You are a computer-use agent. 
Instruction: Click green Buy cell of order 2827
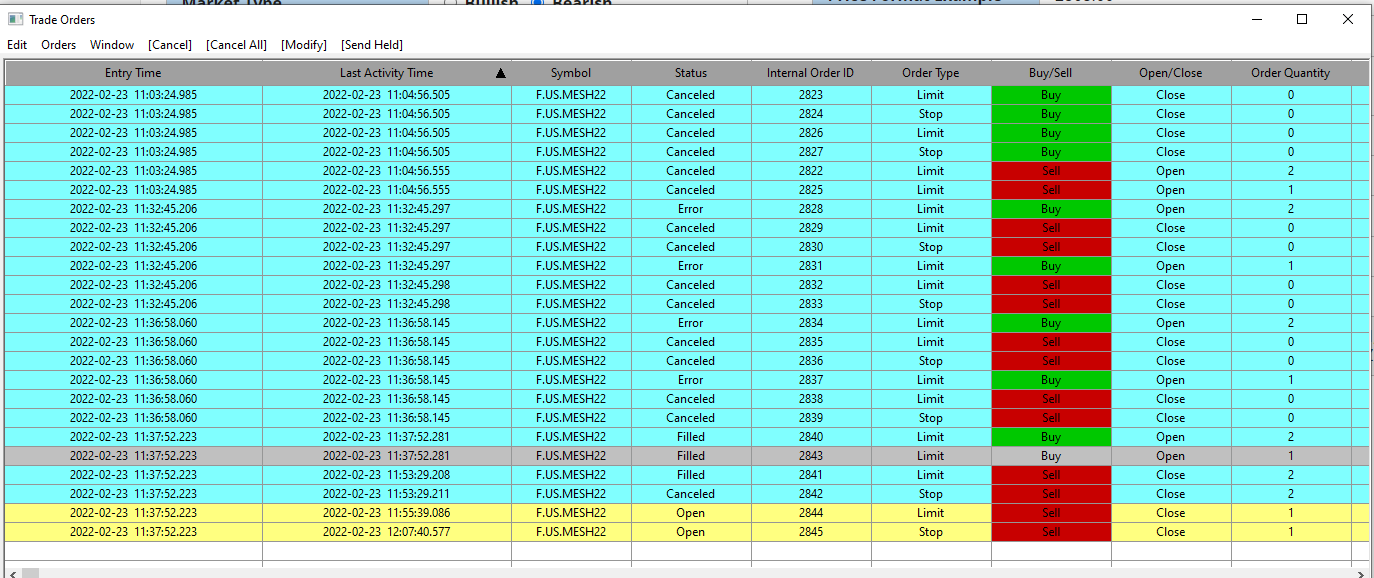(x=1051, y=152)
